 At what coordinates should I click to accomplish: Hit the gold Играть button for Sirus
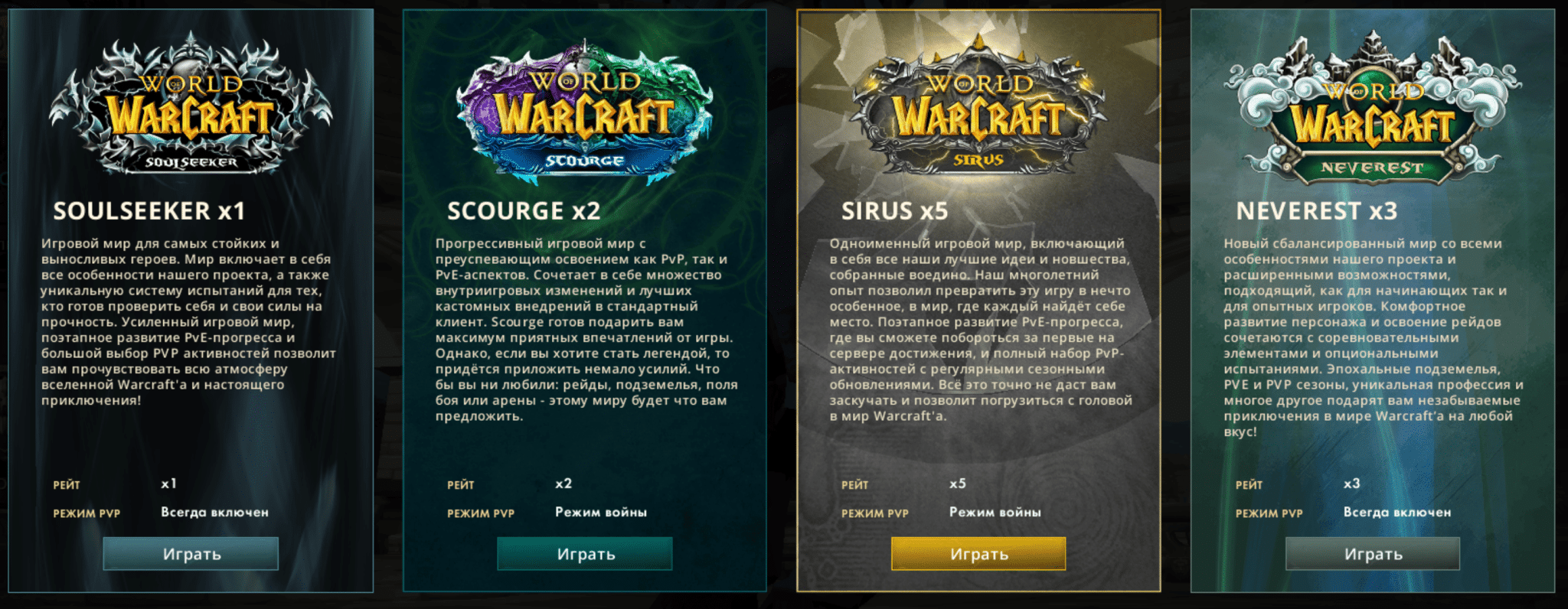(x=978, y=554)
